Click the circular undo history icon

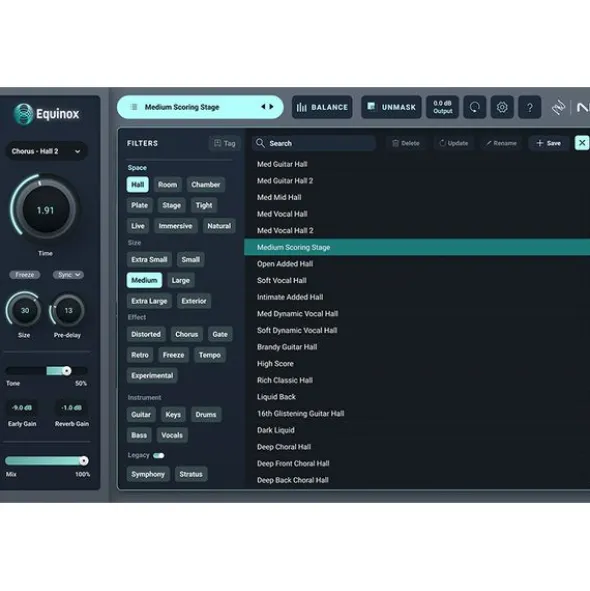pos(474,107)
